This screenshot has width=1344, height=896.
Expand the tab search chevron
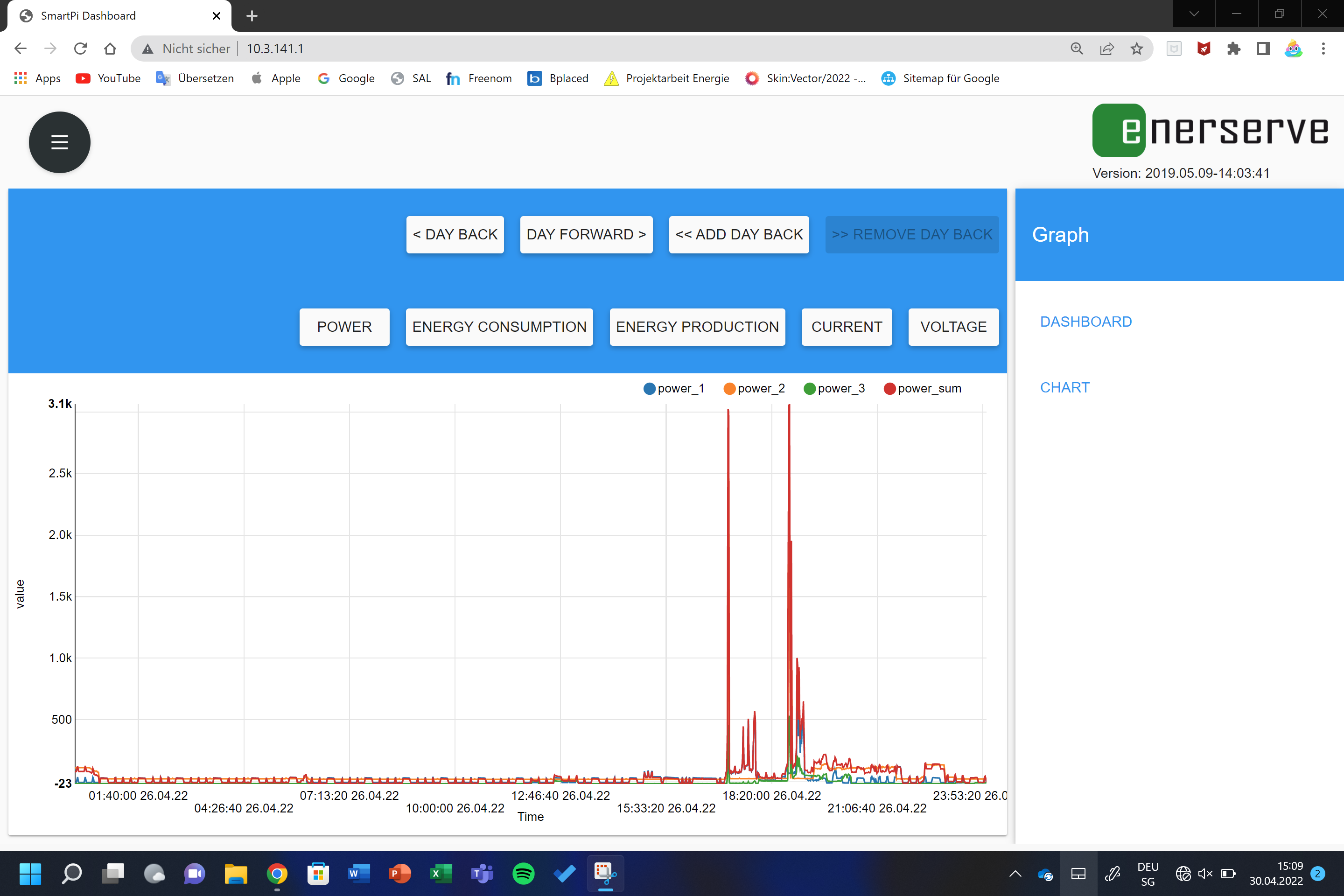(1194, 14)
